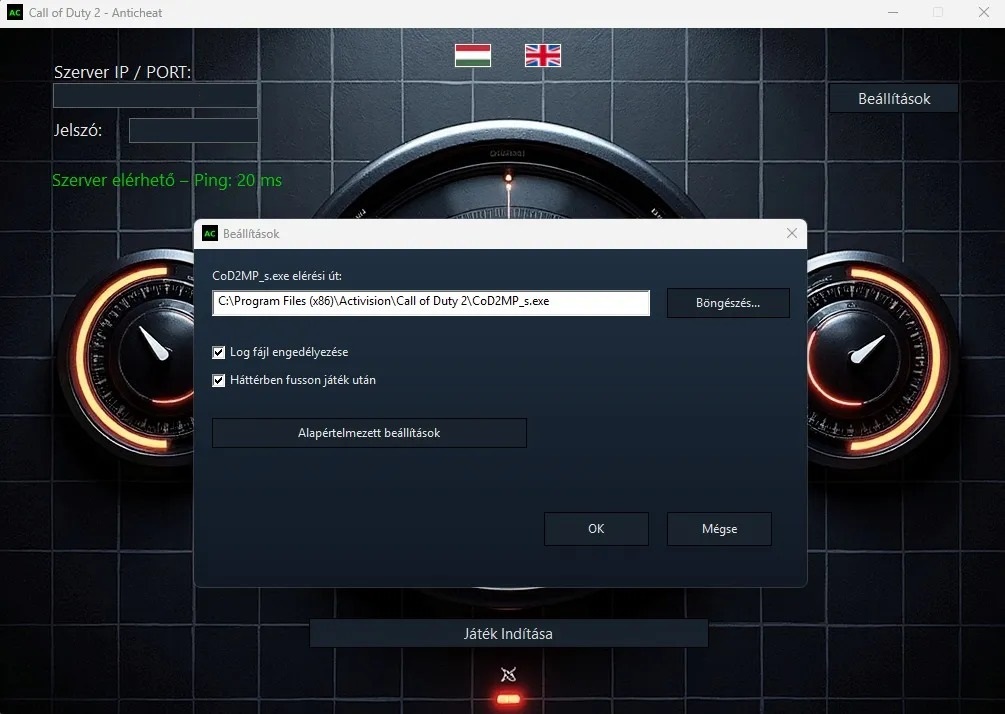Click the green Szerver elérhető ping status text
Viewport: 1005px width, 714px height.
pyautogui.click(x=167, y=180)
